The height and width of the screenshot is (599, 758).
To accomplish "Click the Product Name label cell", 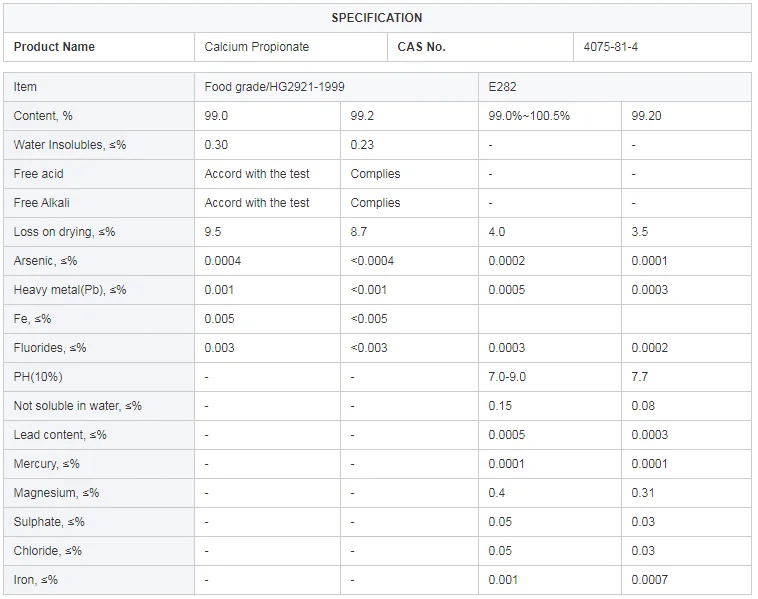I will pyautogui.click(x=55, y=47).
